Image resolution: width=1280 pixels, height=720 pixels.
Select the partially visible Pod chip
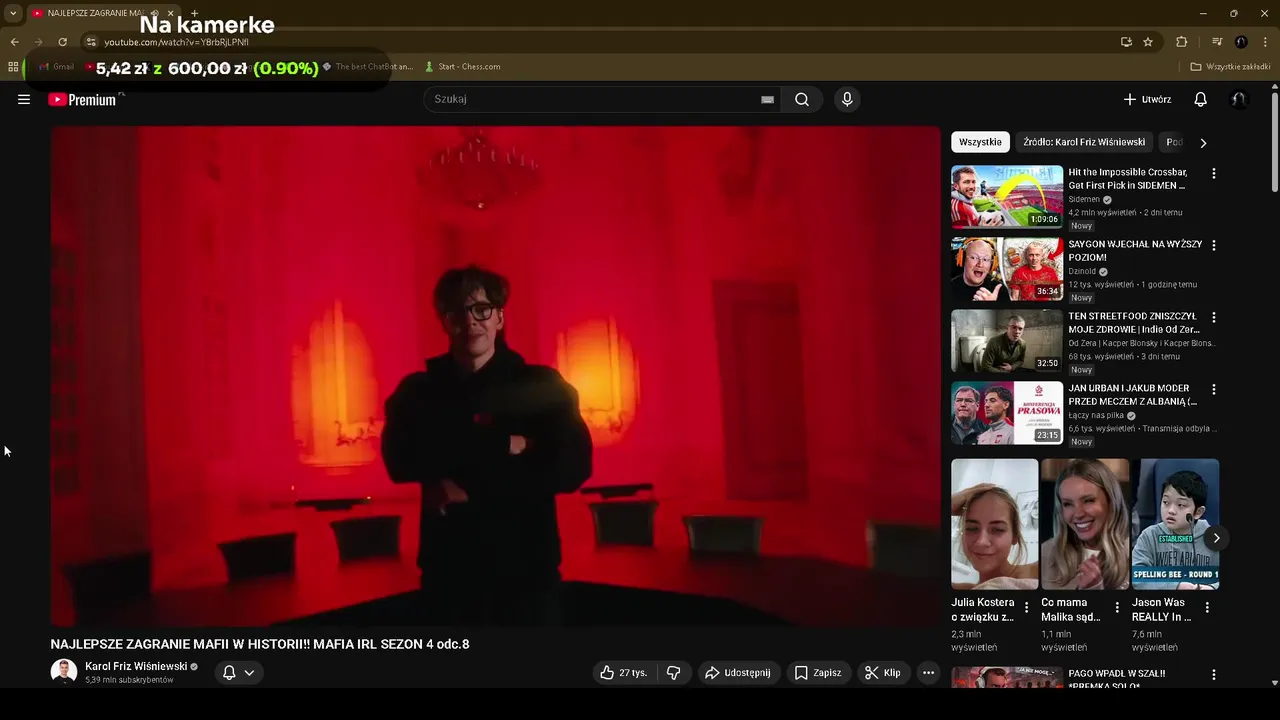[1174, 142]
